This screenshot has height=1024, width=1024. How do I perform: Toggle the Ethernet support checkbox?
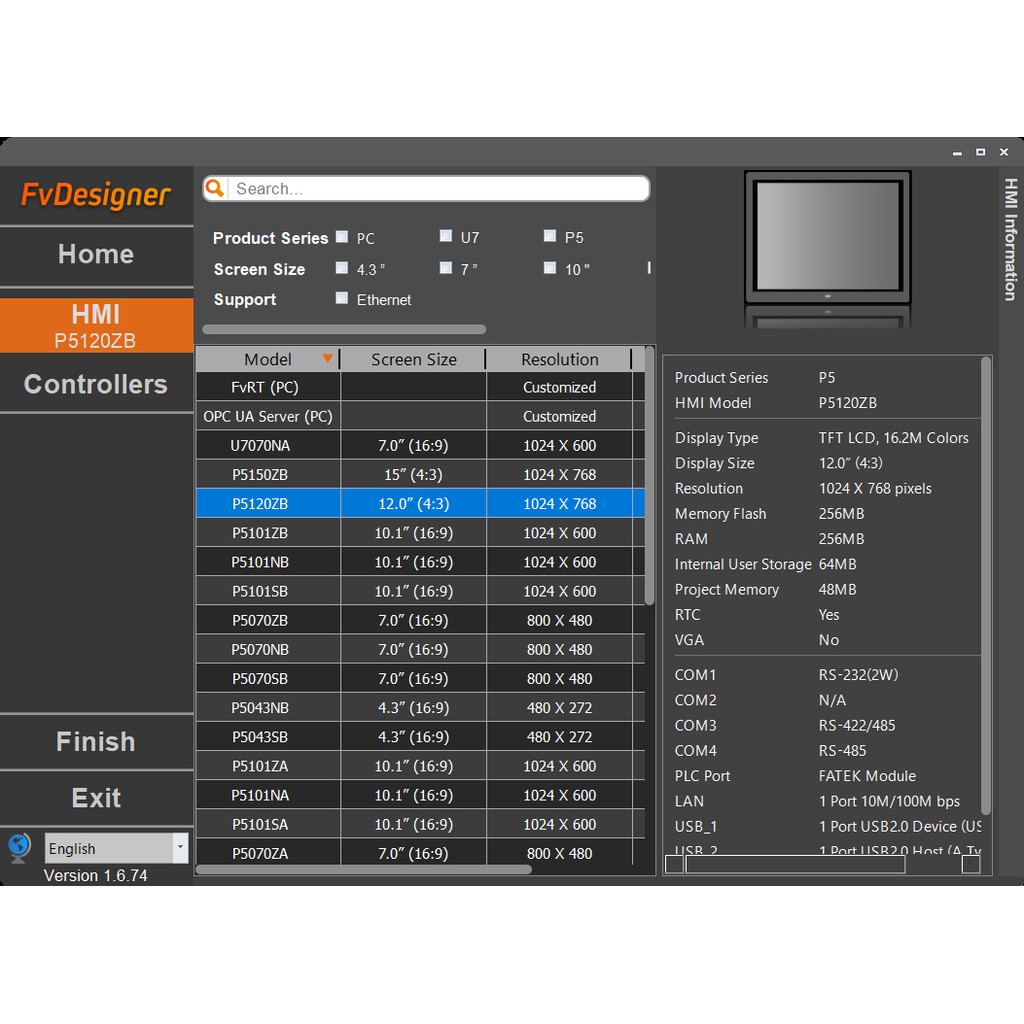[342, 298]
